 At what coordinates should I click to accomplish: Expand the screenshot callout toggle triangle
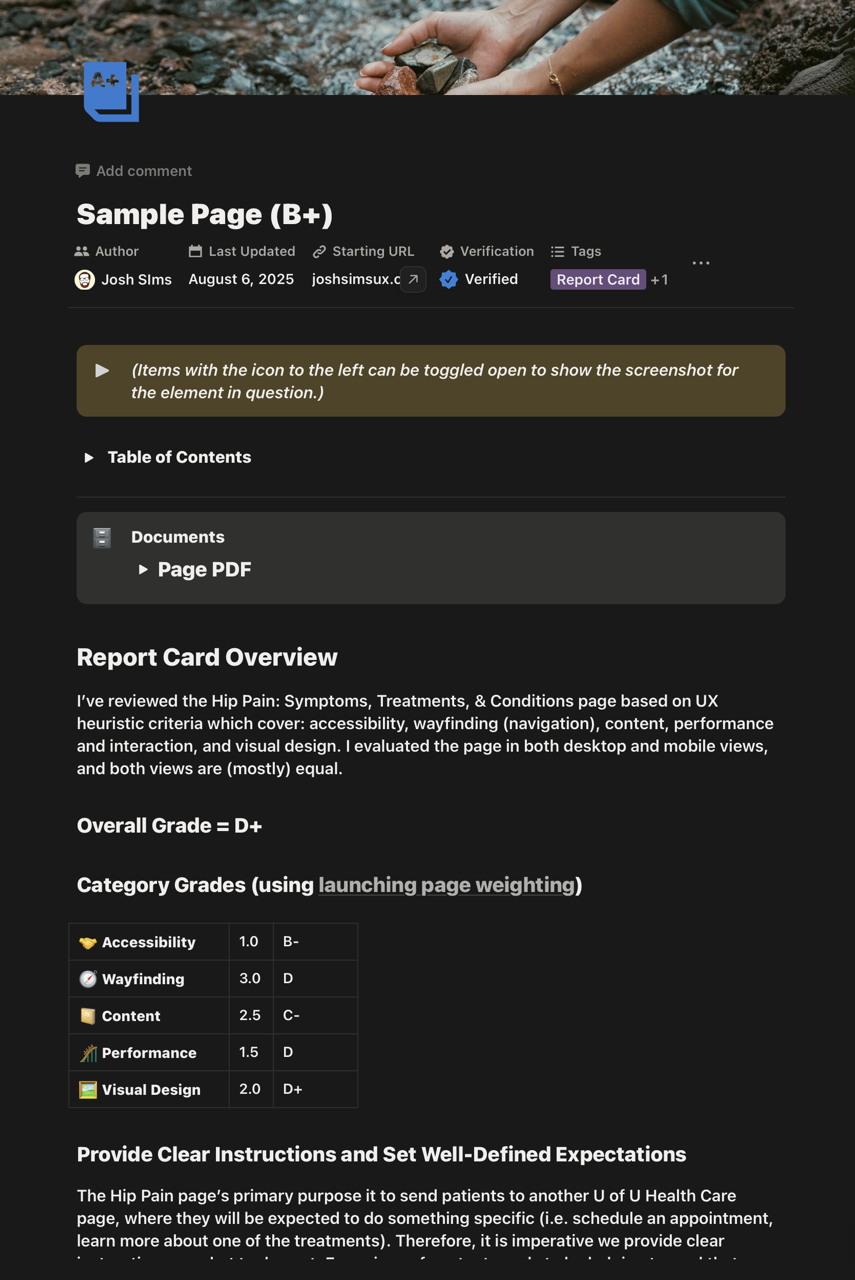(100, 370)
